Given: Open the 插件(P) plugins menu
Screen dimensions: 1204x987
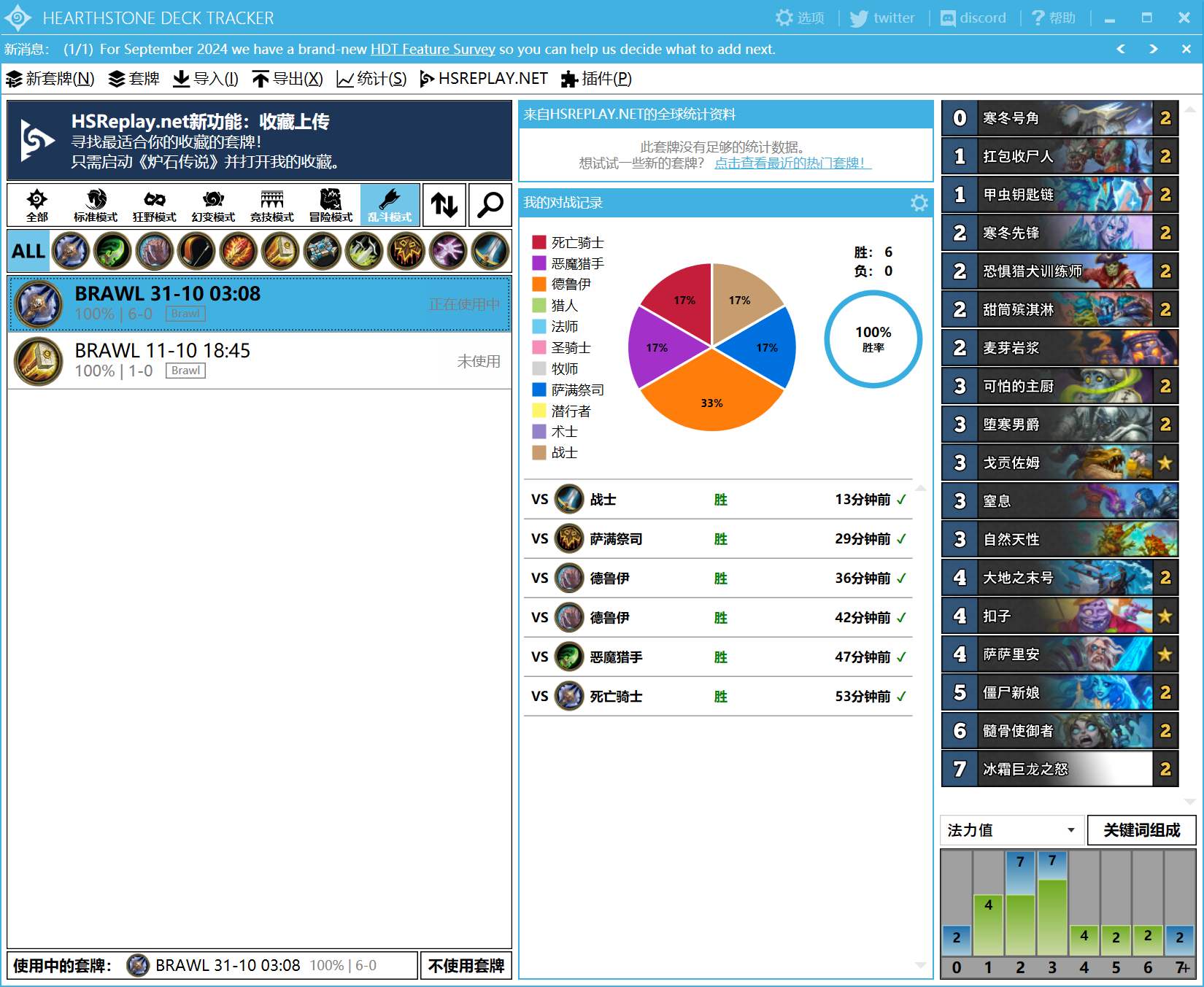Looking at the screenshot, I should tap(596, 78).
